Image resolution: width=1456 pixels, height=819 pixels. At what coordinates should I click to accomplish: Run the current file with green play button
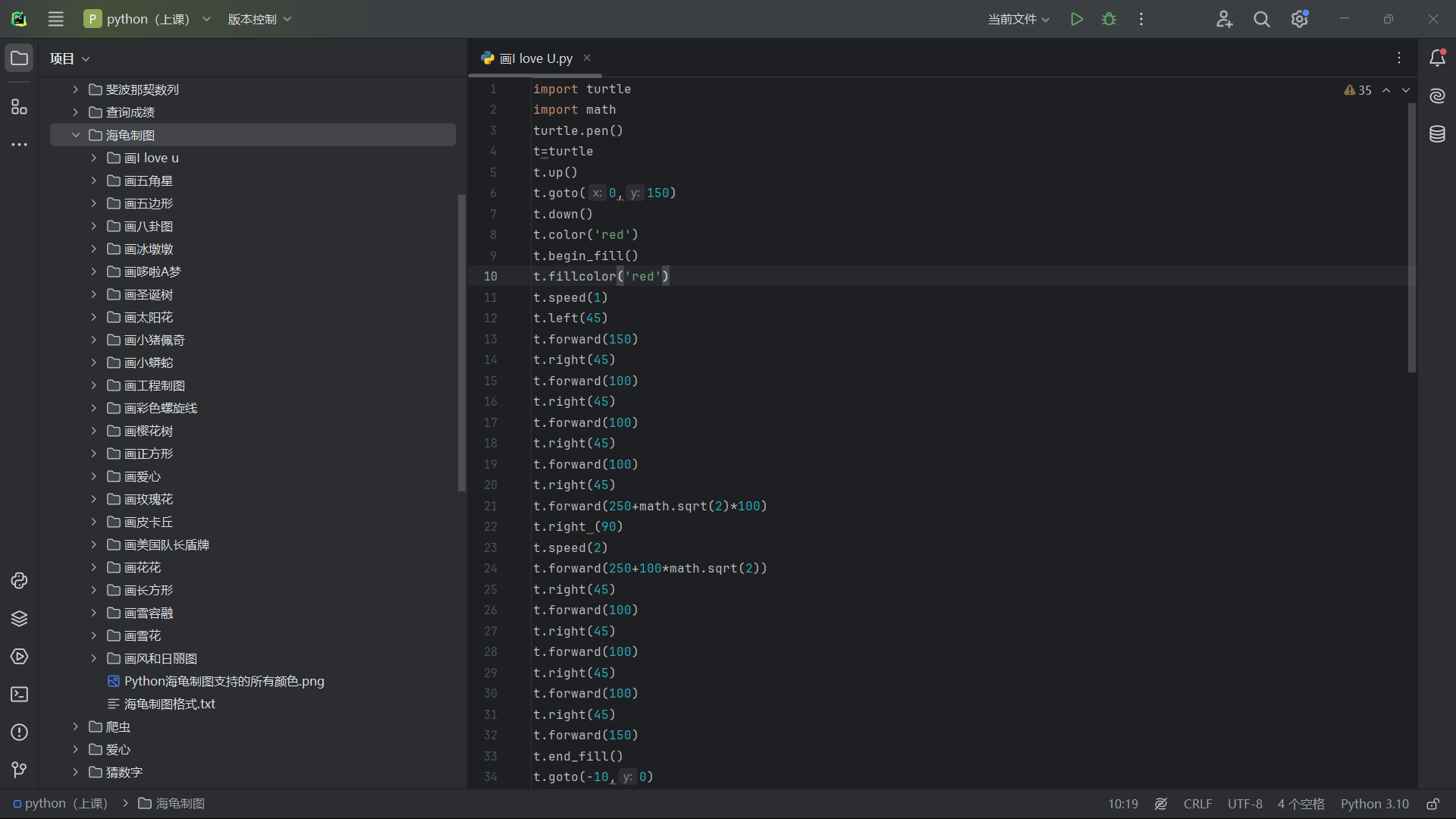(1076, 19)
